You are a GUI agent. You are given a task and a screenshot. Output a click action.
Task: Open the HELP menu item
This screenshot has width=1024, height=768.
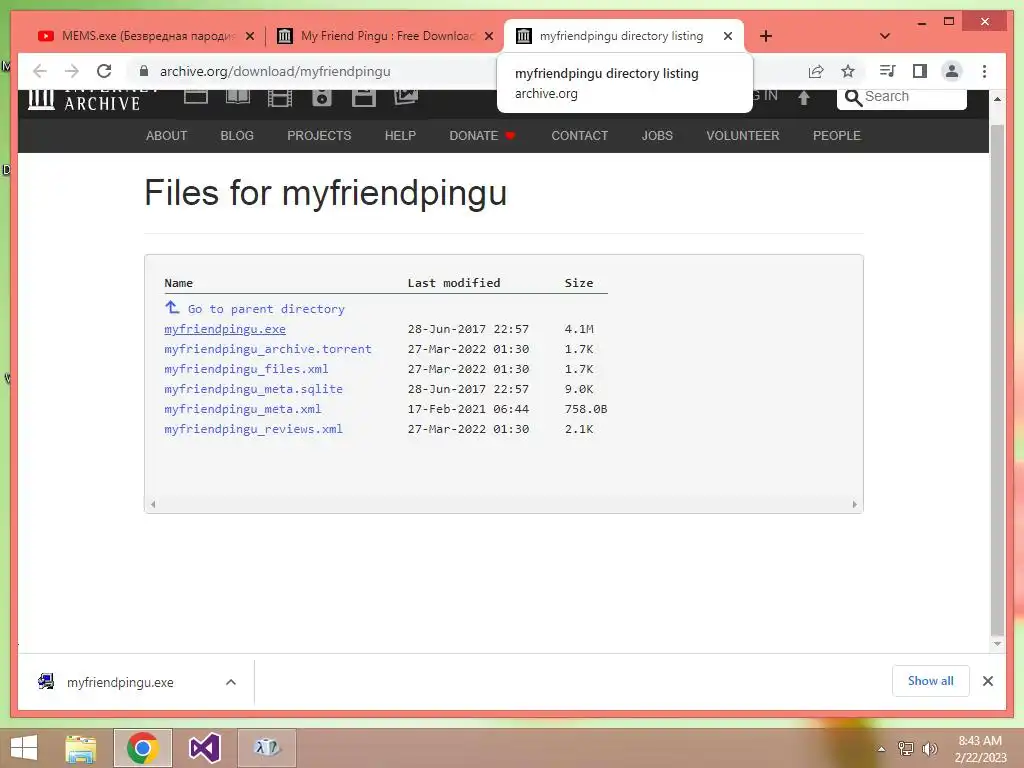[400, 135]
